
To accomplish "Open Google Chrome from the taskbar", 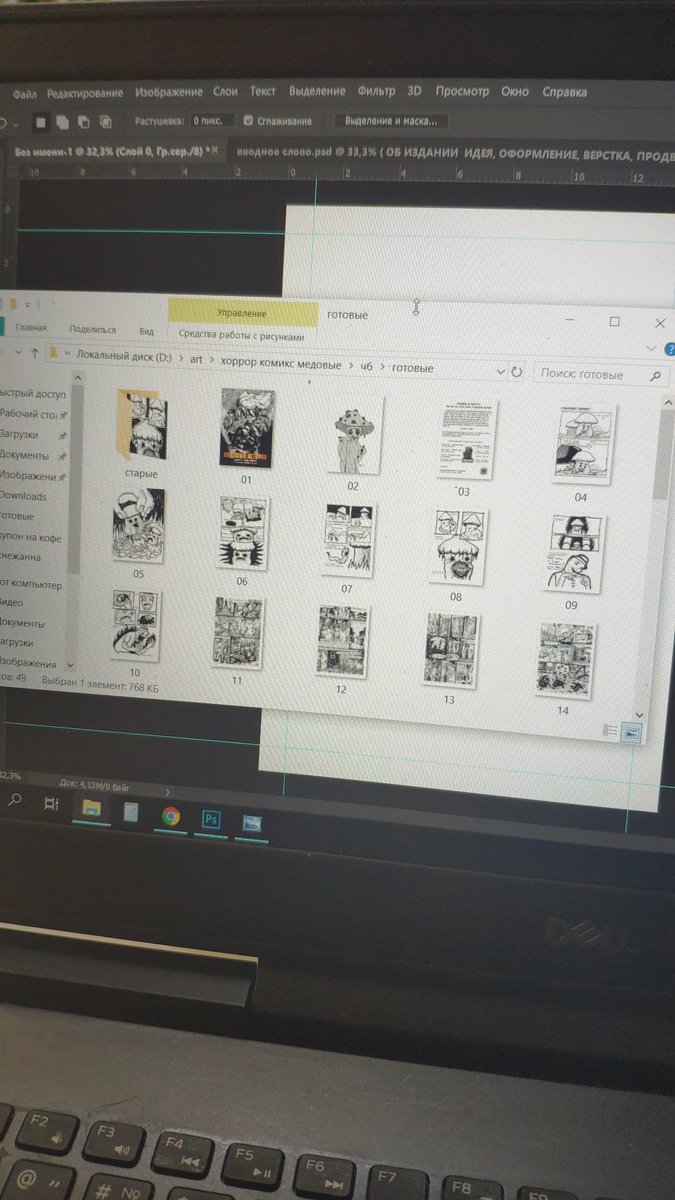I will [171, 815].
